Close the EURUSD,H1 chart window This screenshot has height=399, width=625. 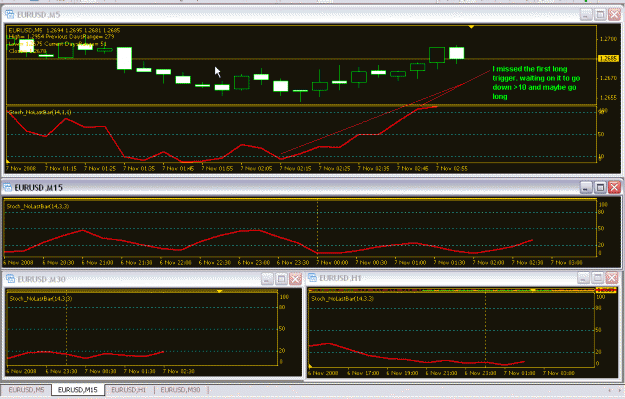[x=612, y=278]
